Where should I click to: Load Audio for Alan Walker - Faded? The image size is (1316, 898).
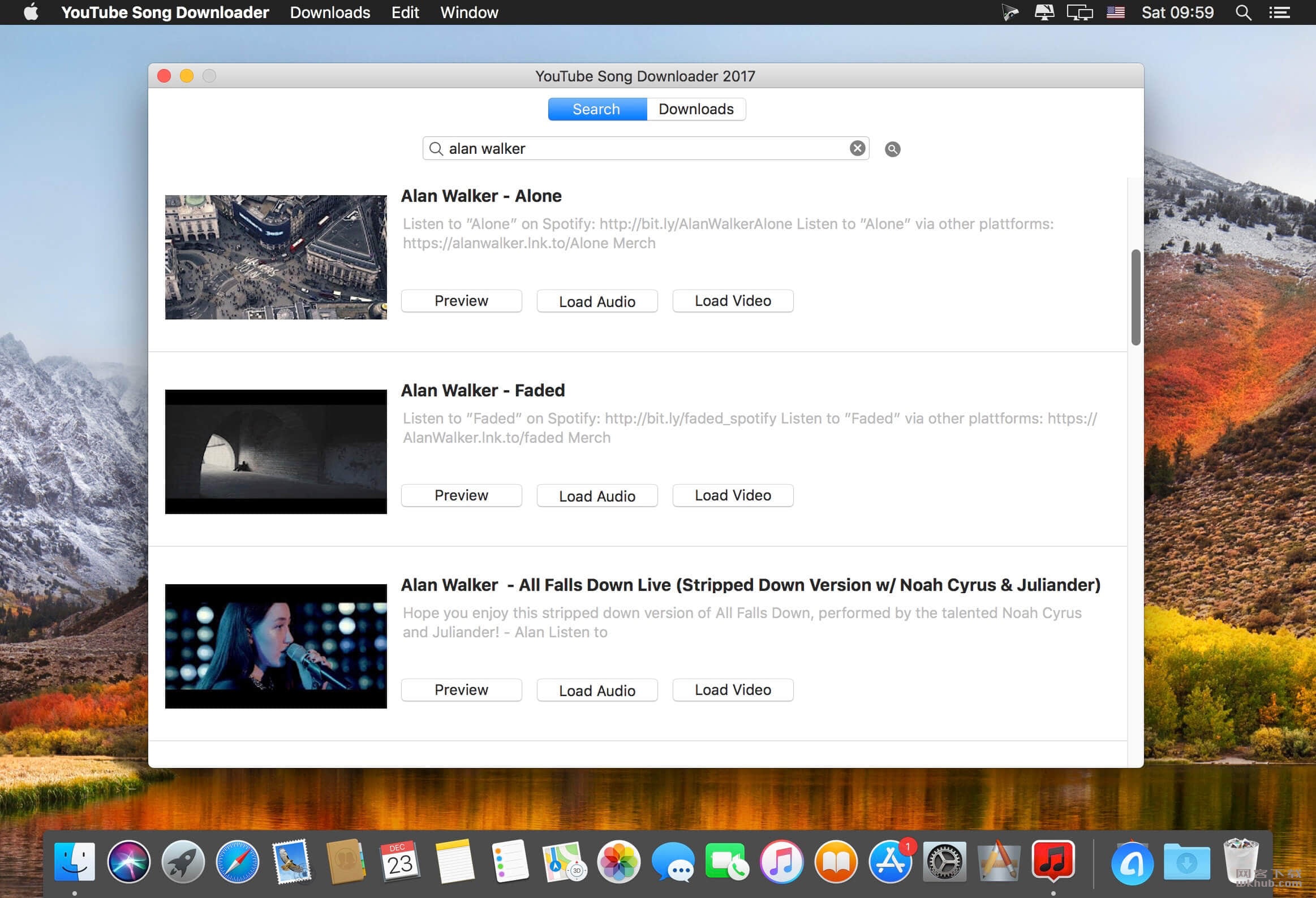pos(597,496)
